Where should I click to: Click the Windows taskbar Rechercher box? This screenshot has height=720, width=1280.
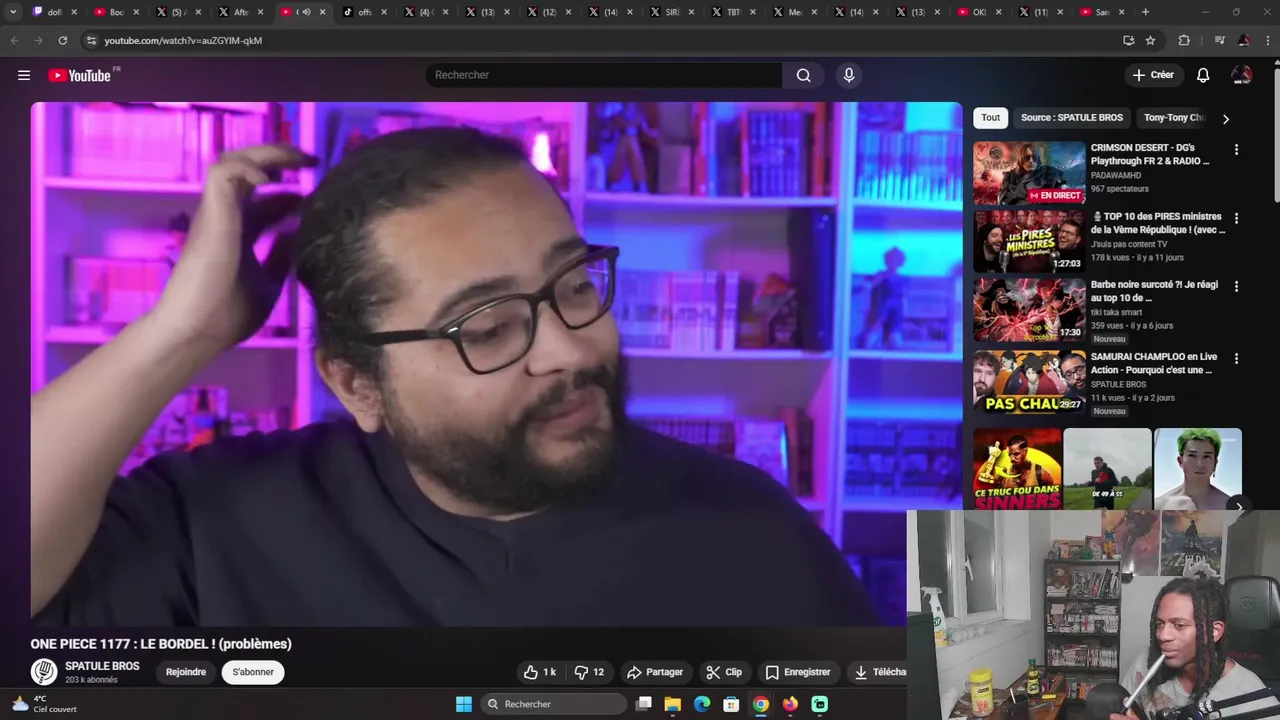(x=553, y=704)
